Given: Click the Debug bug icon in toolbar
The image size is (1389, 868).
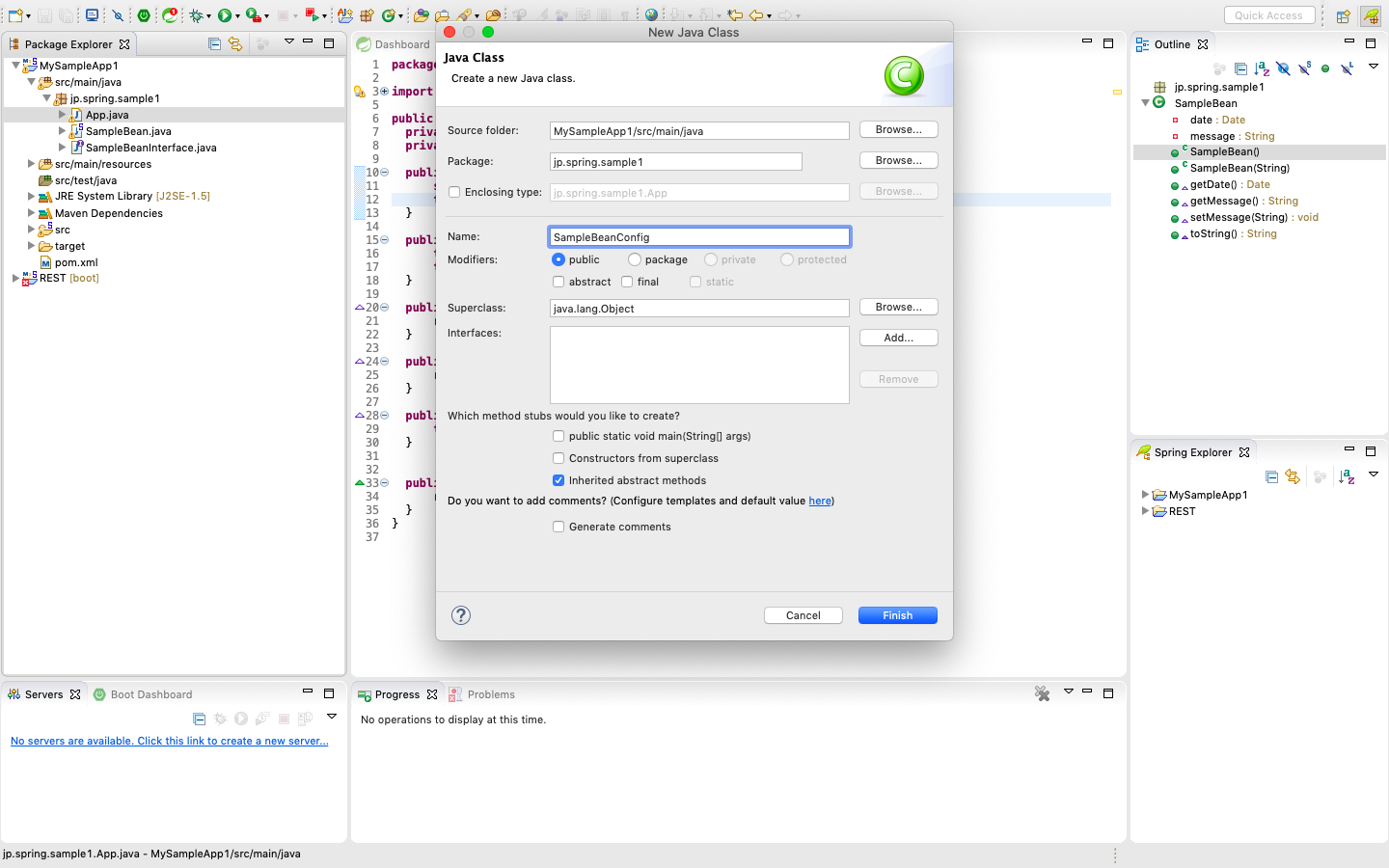Looking at the screenshot, I should point(197,15).
